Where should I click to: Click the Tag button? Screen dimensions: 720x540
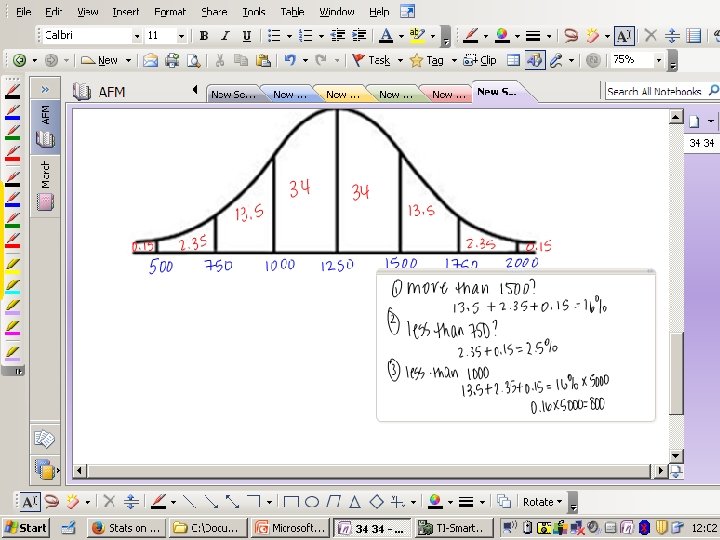click(428, 60)
